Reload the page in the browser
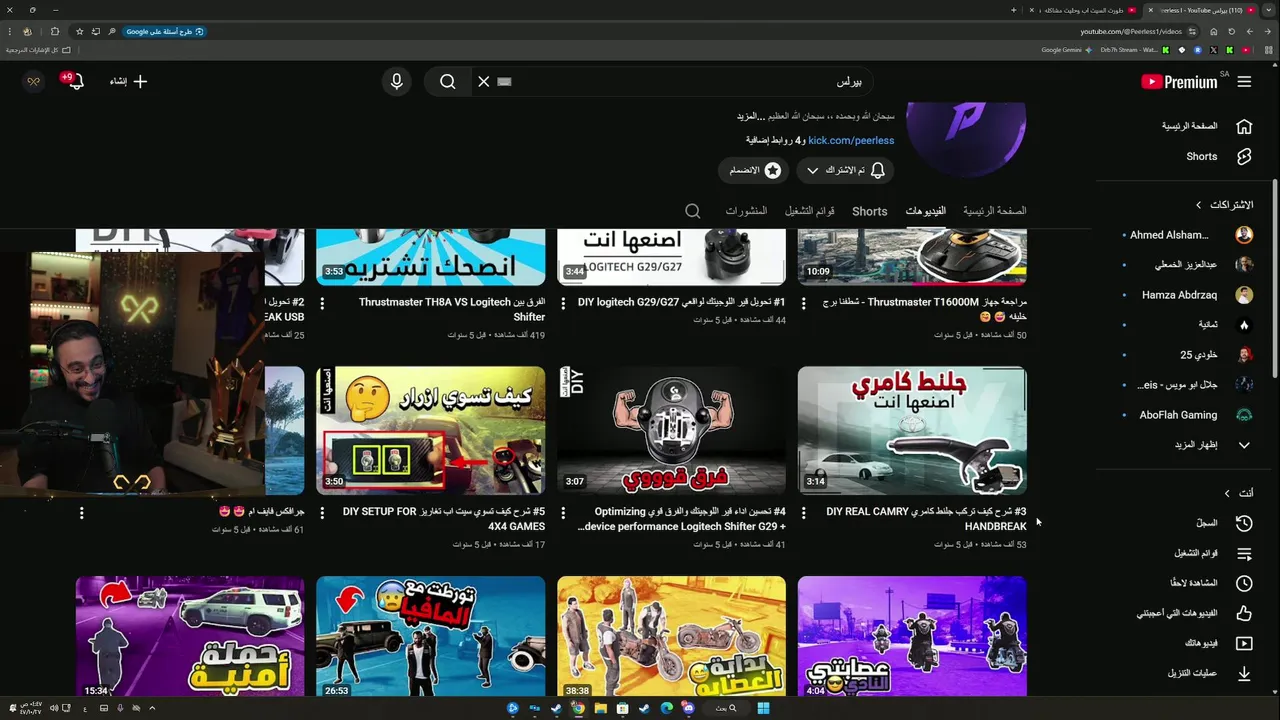 tap(1232, 31)
